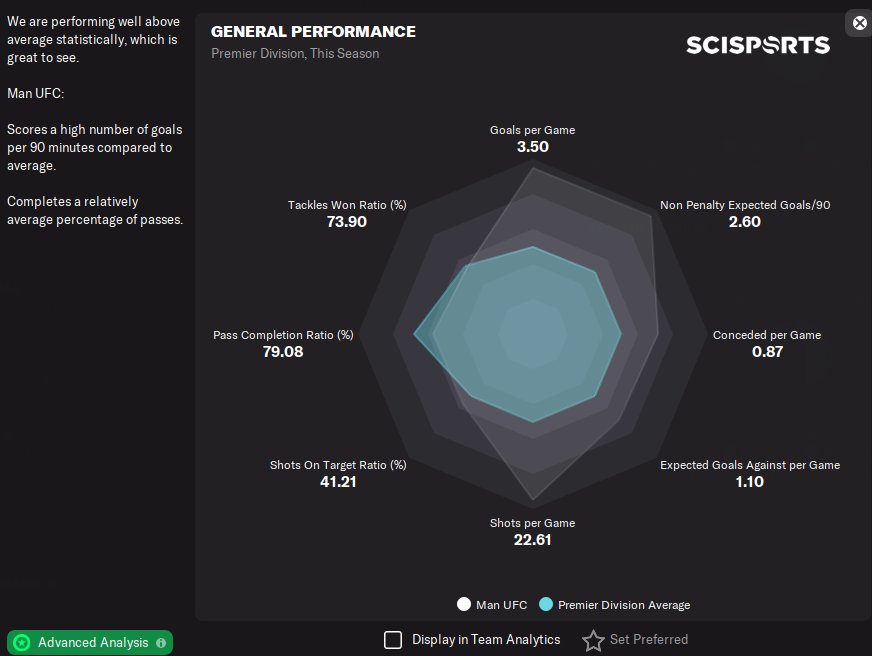Select the Shots per Game axis label

pos(532,523)
